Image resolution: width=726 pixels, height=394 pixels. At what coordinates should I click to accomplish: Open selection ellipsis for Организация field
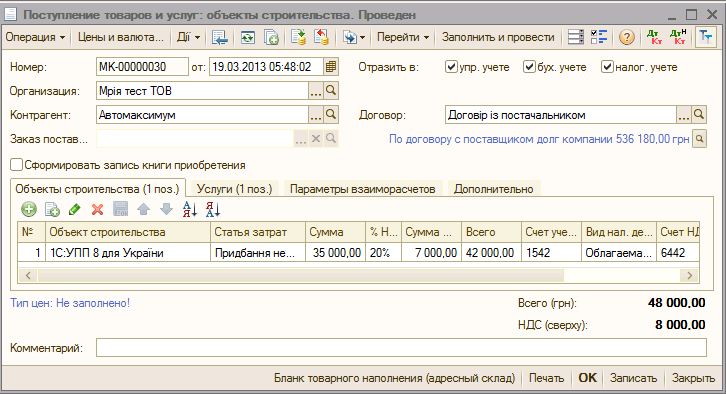[x=316, y=91]
